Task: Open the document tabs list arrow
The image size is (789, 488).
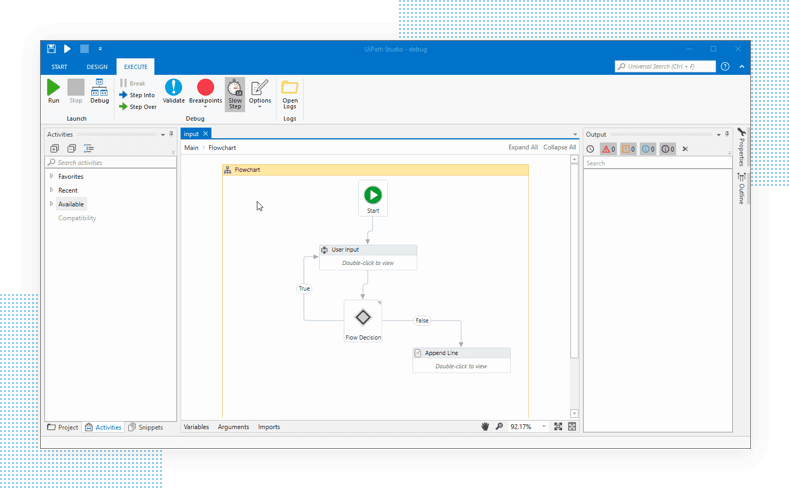Action: point(575,134)
